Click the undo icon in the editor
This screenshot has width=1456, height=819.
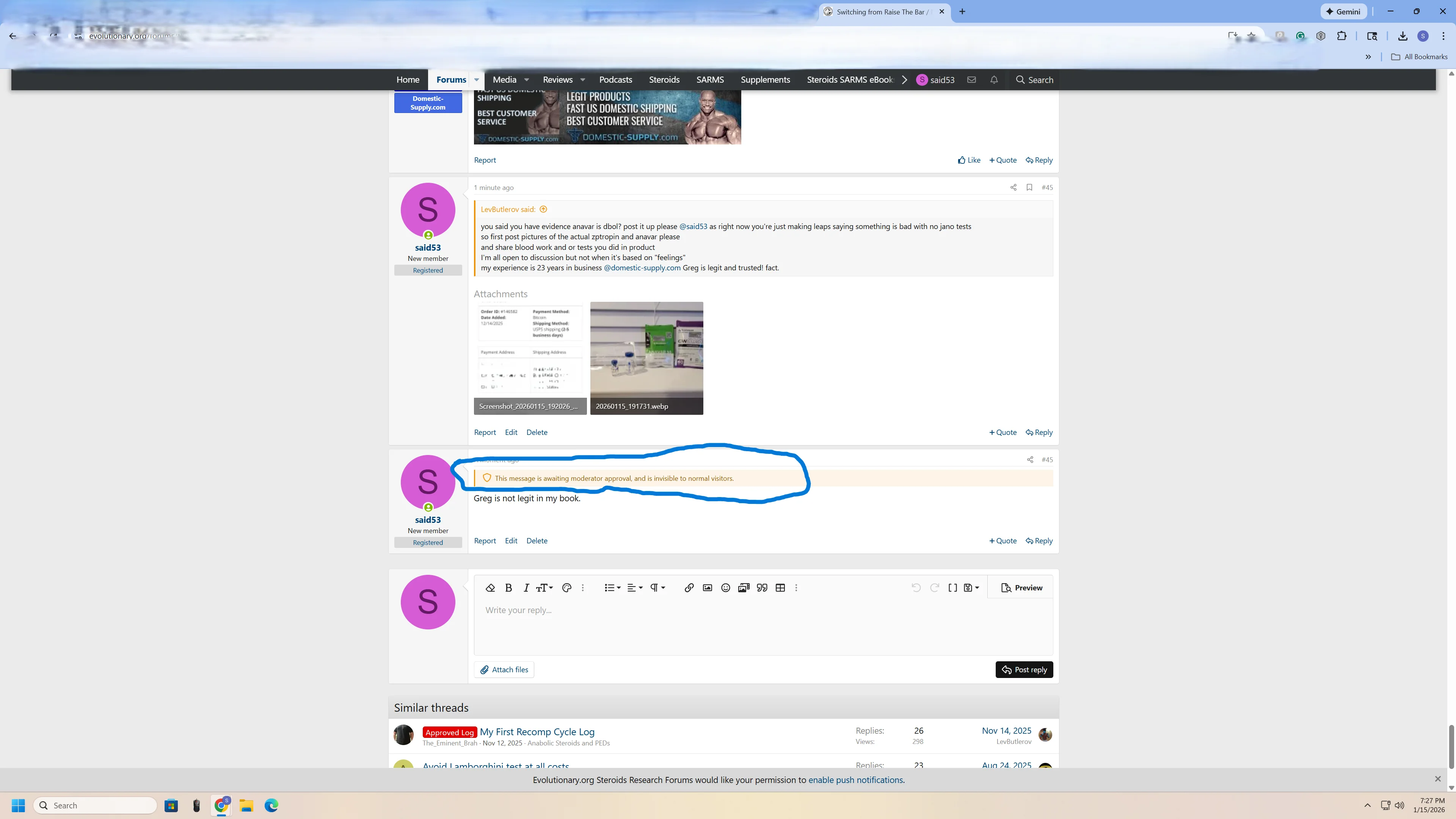pos(916,588)
